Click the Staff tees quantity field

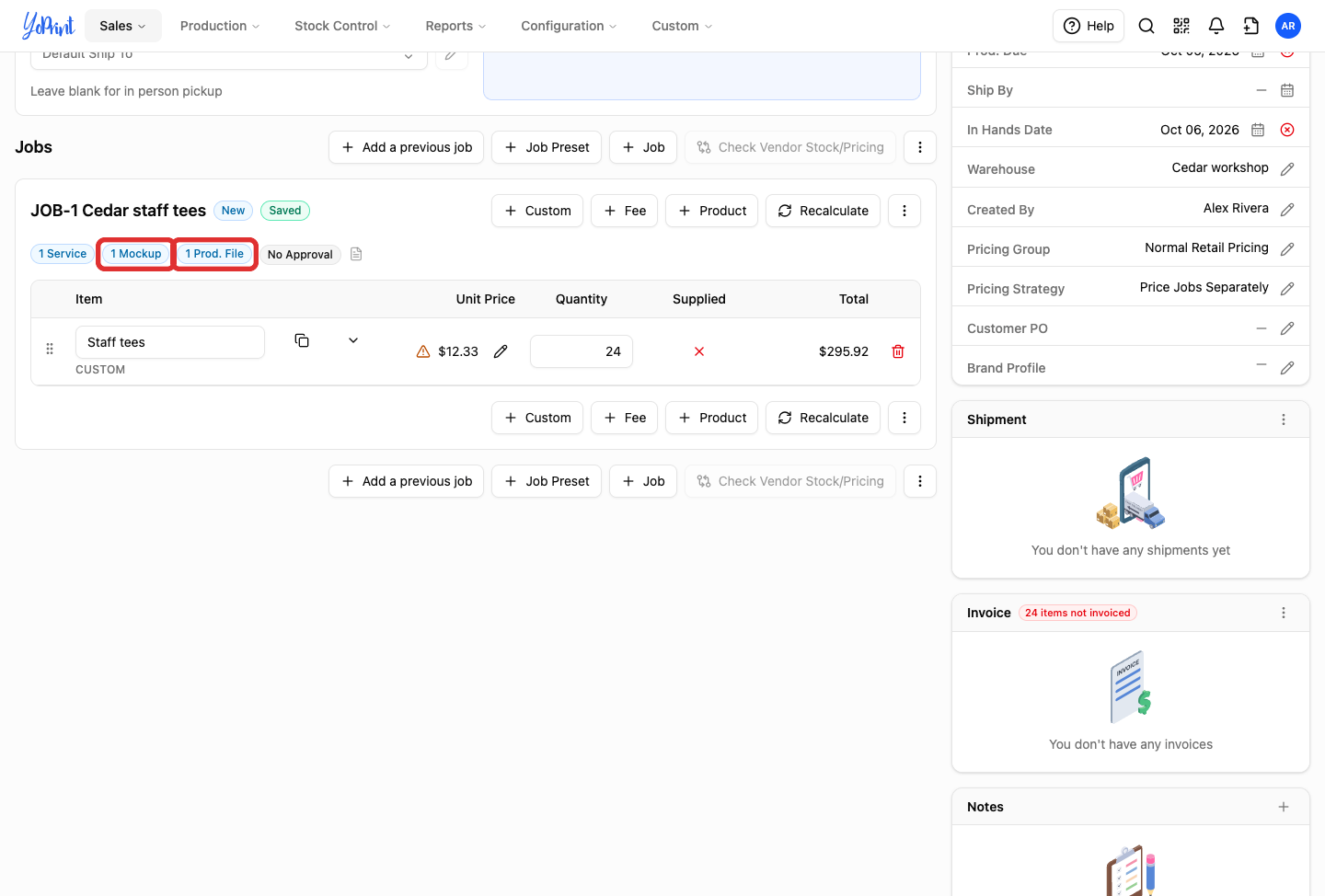[582, 351]
